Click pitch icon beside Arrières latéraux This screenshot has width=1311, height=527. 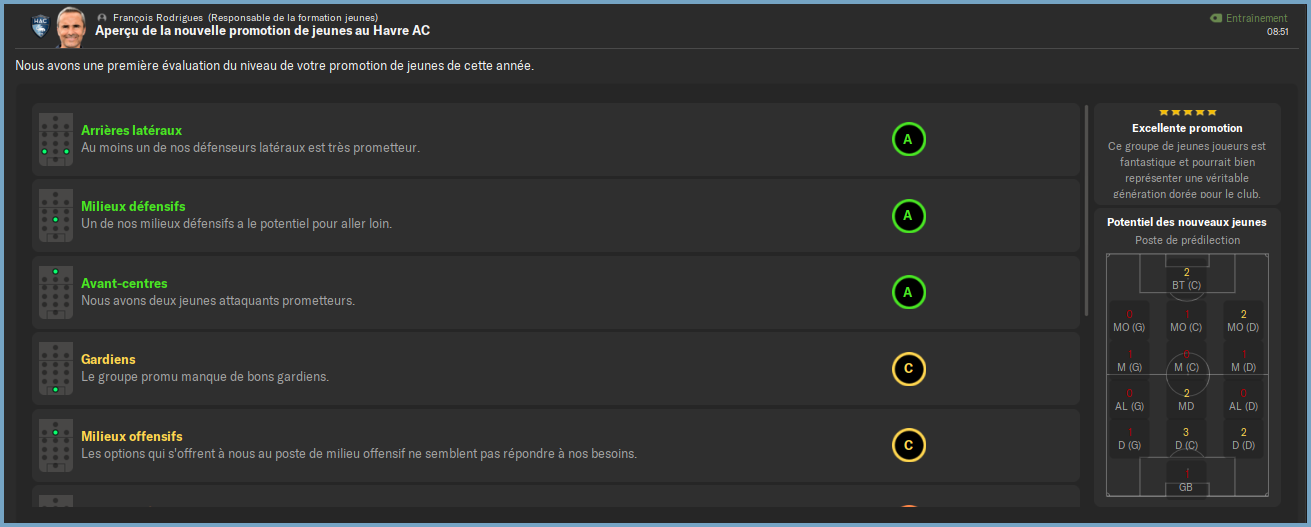tap(55, 140)
